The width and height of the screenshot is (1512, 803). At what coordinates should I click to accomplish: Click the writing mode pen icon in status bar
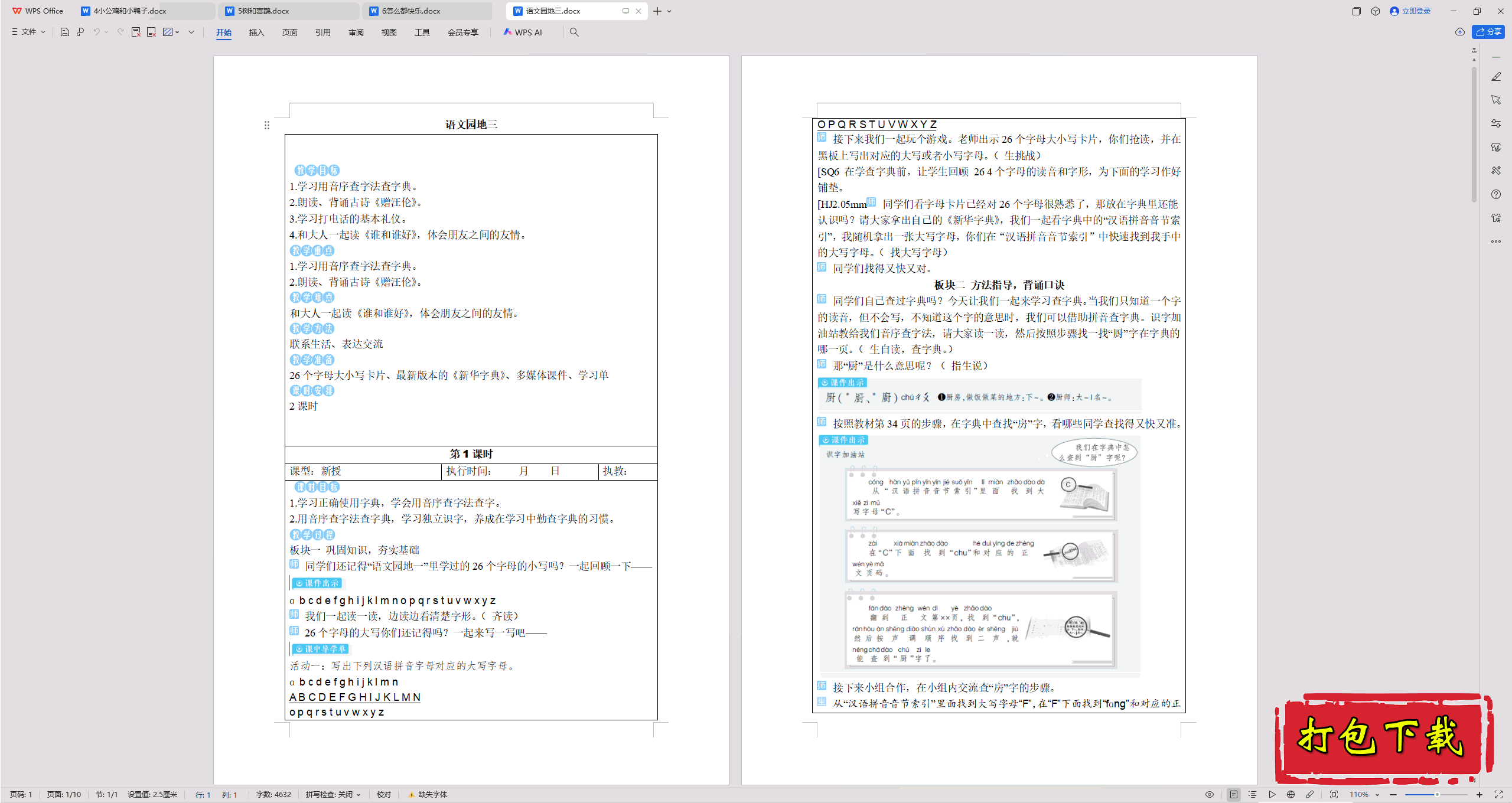point(1309,795)
